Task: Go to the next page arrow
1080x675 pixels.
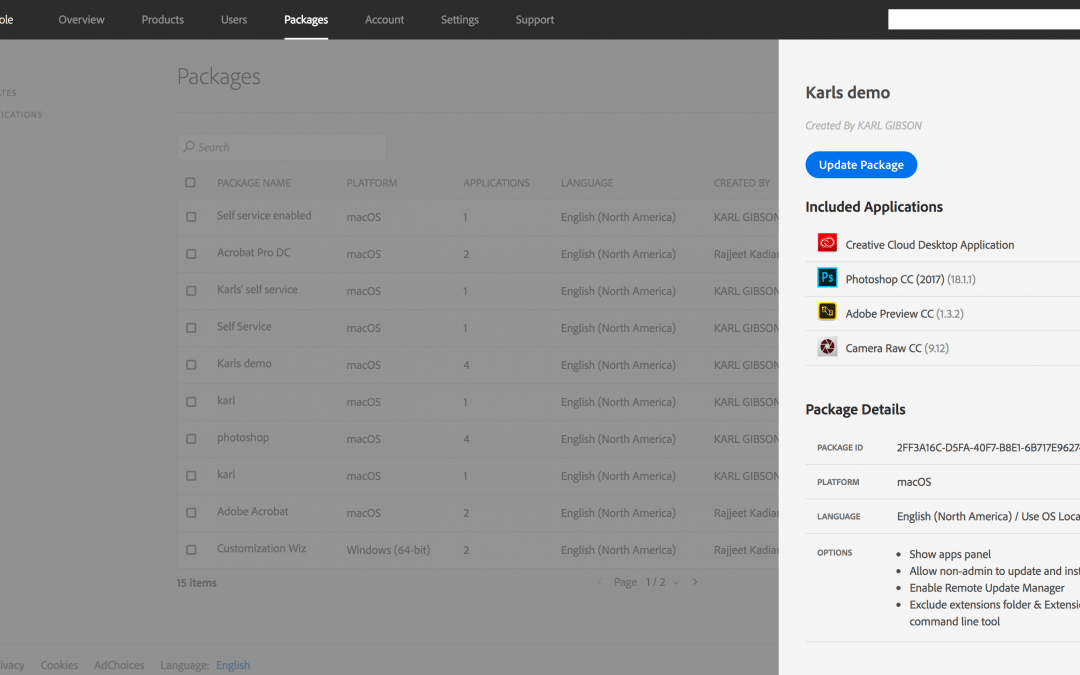Action: click(x=695, y=582)
